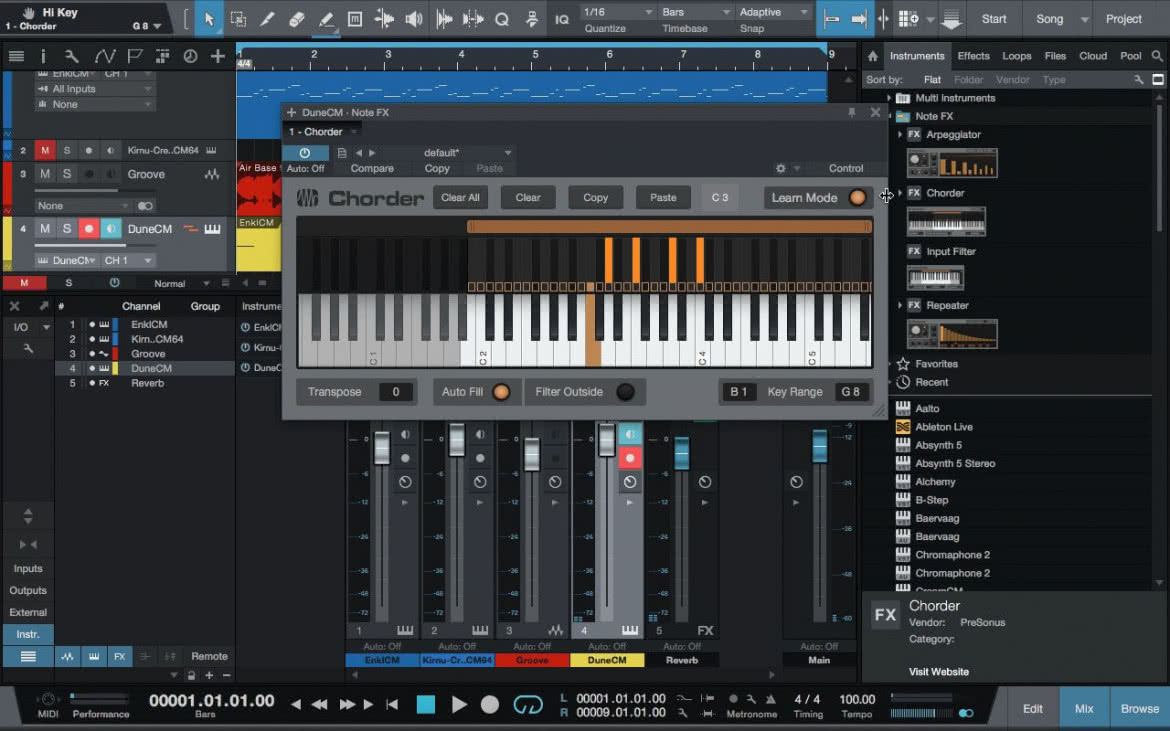Viewport: 1170px width, 731px height.
Task: Switch to the Effects browser tab
Action: tap(973, 56)
